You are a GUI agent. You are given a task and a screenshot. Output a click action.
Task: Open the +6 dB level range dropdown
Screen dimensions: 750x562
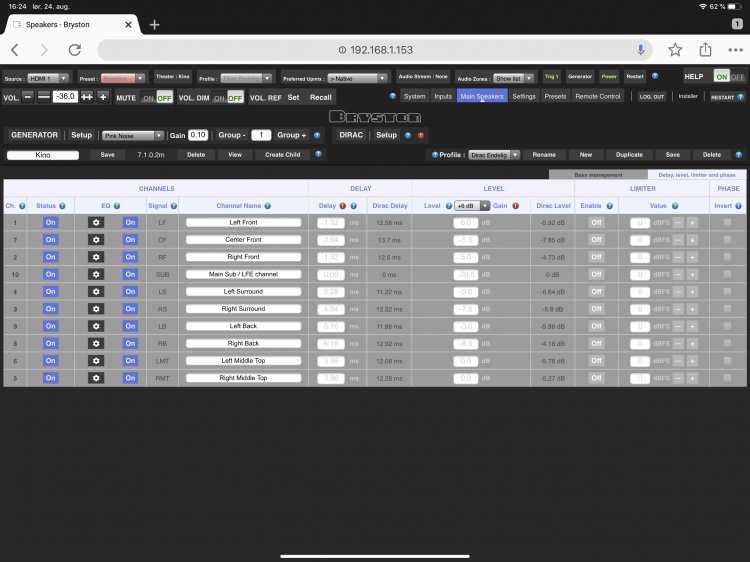[472, 206]
